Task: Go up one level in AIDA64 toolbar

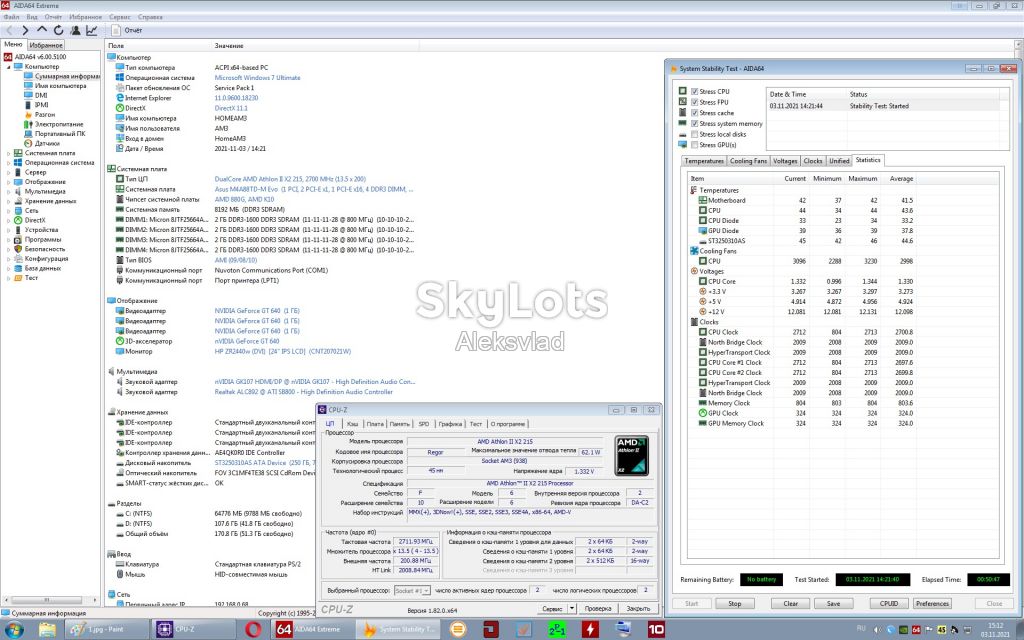Action: tap(42, 30)
